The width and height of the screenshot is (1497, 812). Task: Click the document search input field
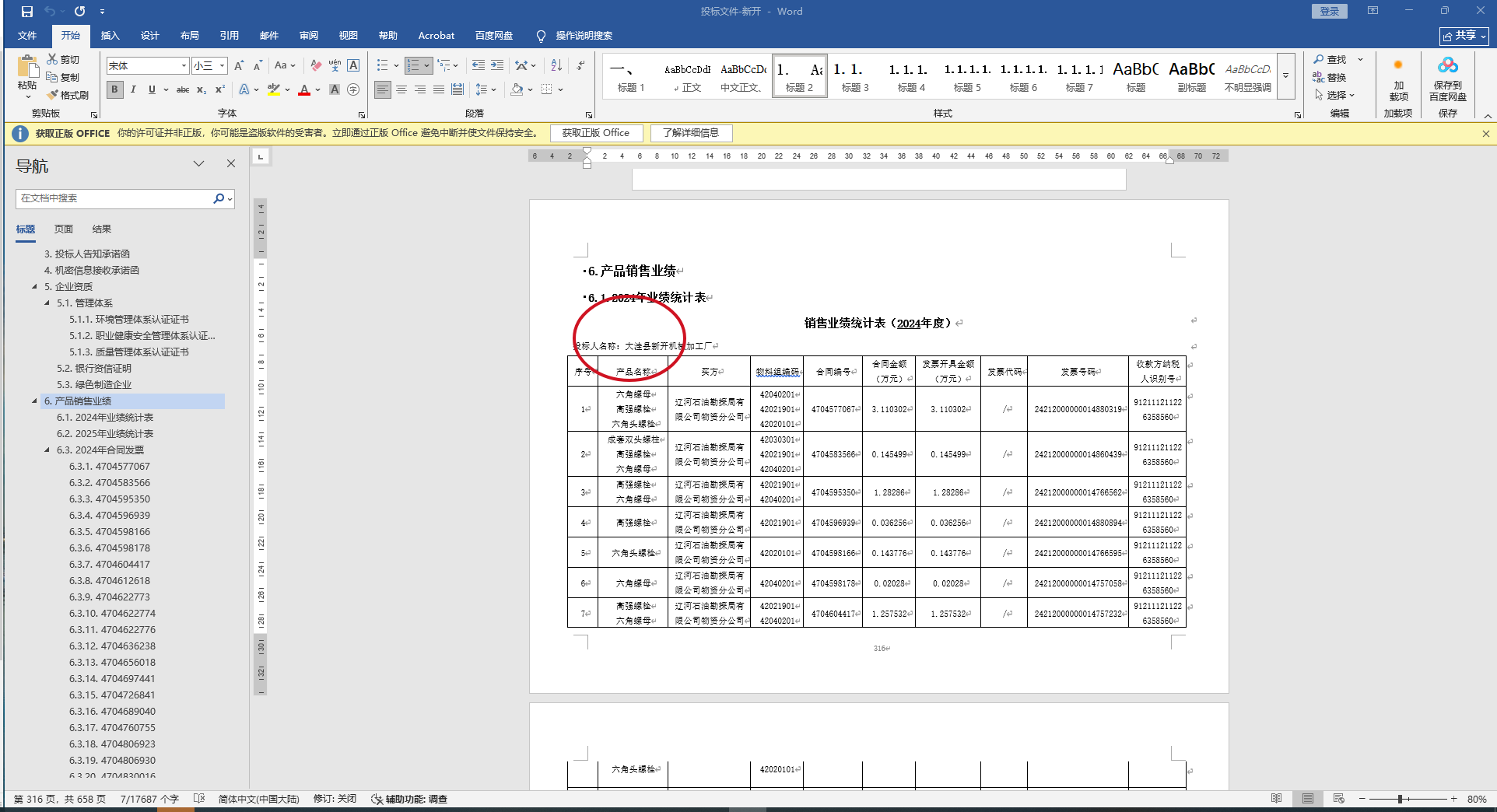point(114,198)
